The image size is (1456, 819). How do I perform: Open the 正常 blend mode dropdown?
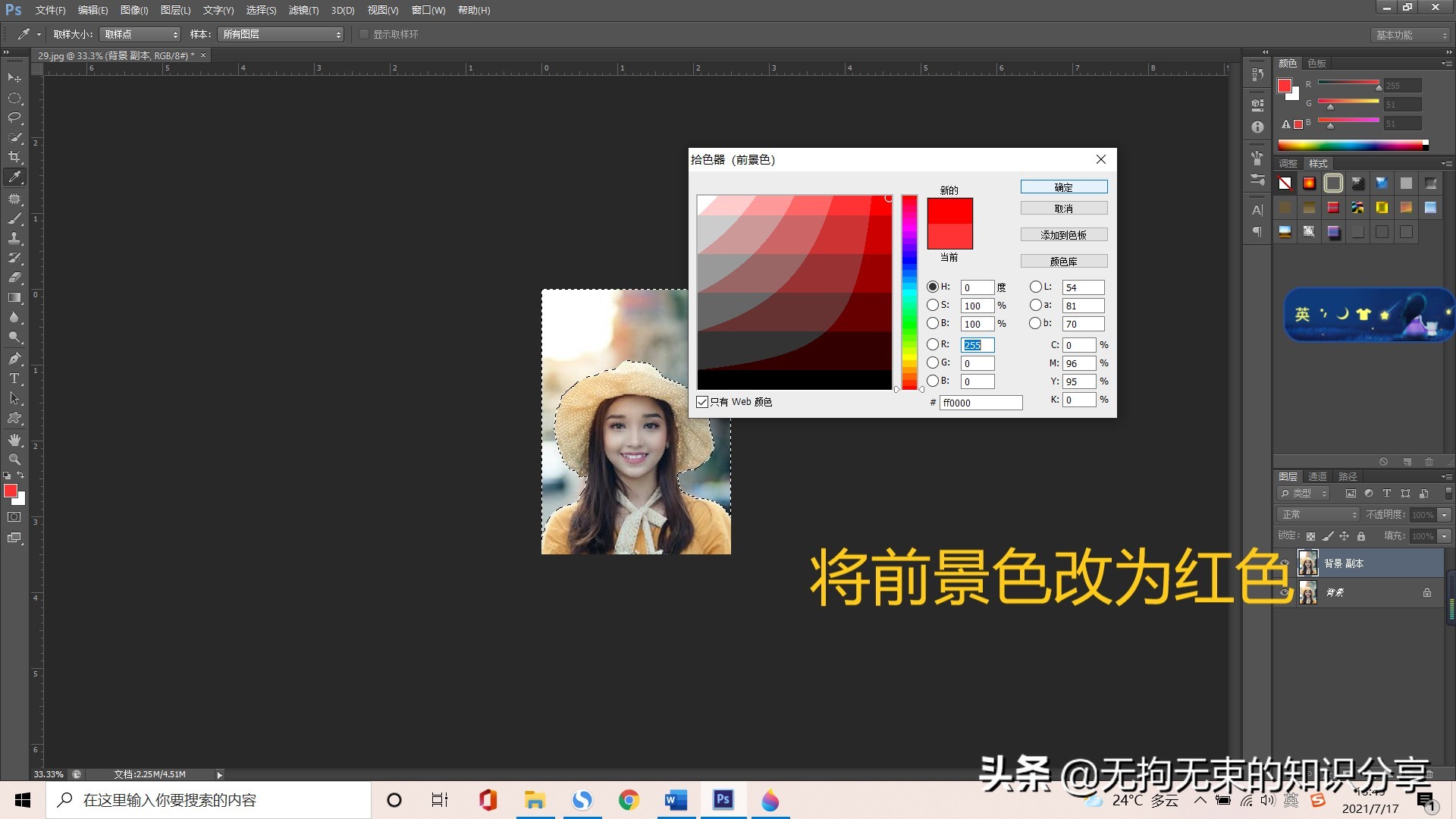tap(1317, 514)
